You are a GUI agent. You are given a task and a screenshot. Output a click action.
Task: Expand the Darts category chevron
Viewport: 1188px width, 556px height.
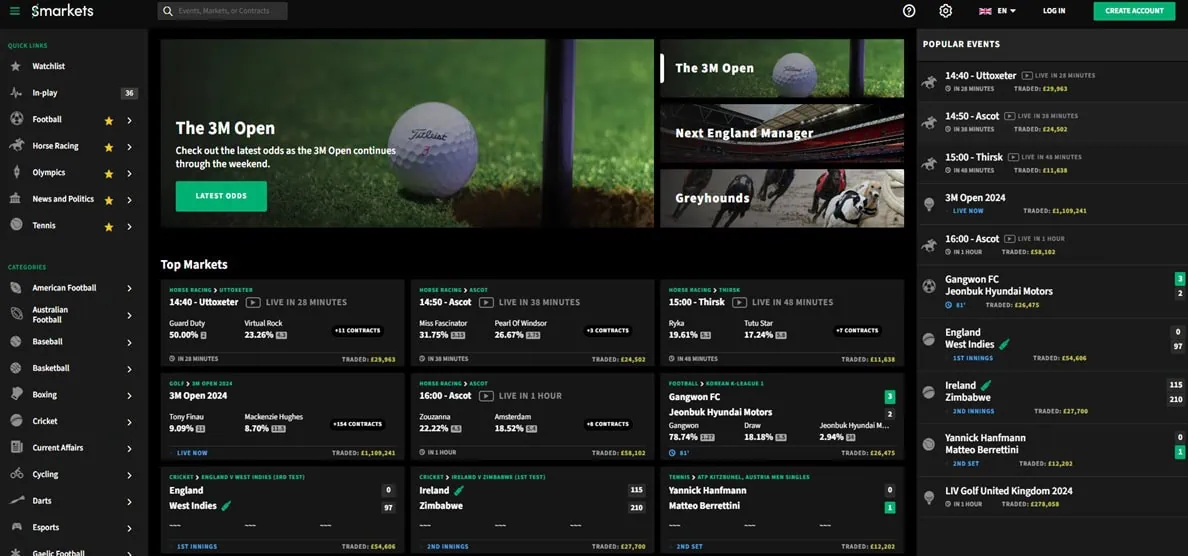tap(130, 501)
